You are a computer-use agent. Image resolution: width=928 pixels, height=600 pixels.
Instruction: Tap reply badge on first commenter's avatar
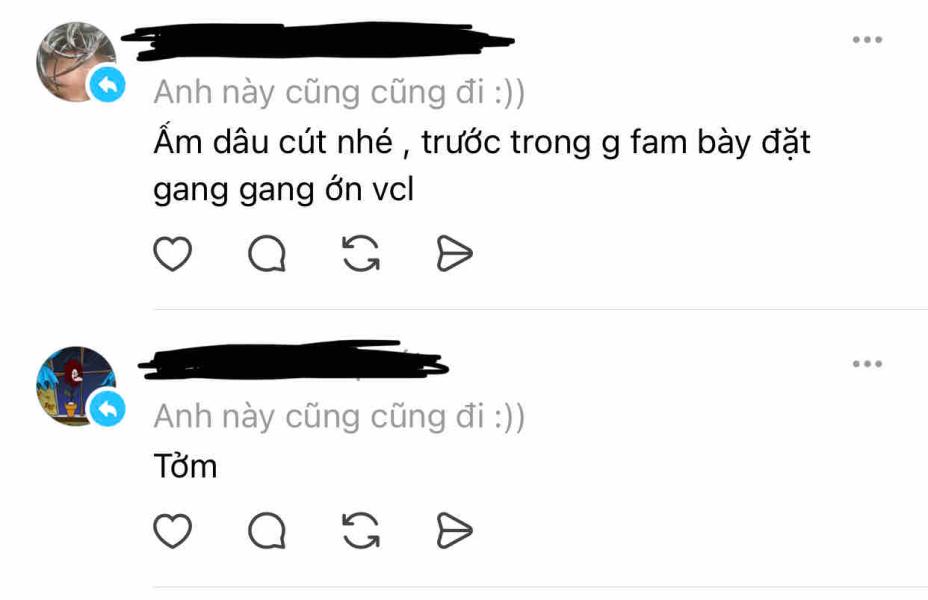108,85
